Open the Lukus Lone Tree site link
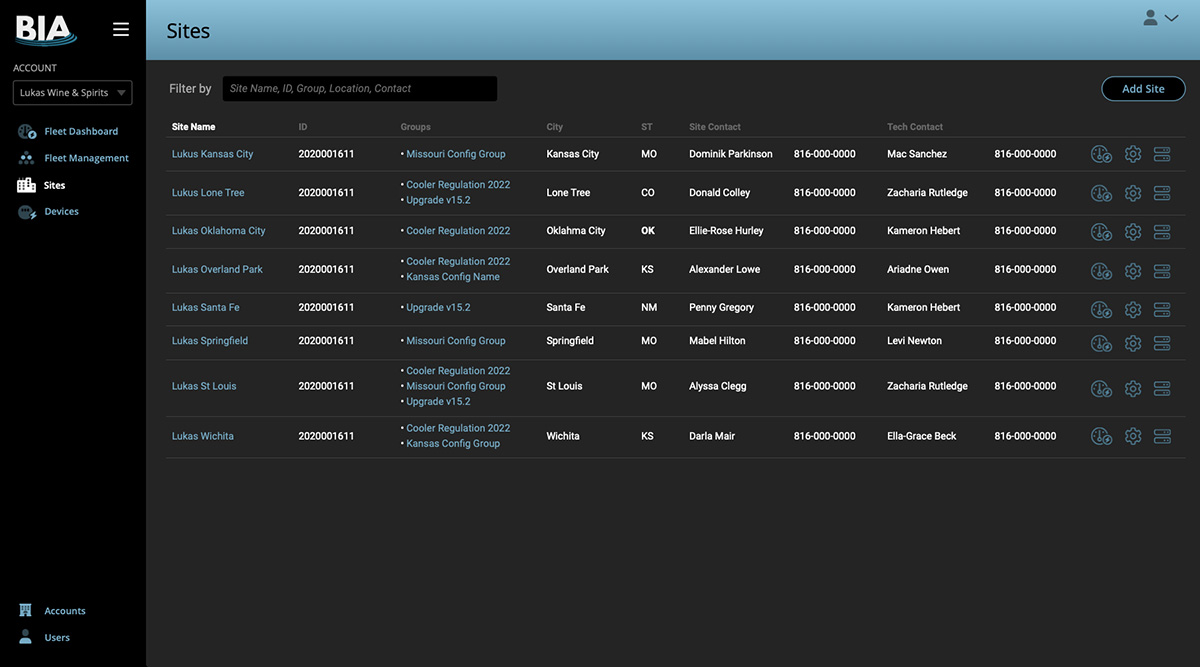Screen dimensions: 1200x667 pyautogui.click(x=208, y=193)
